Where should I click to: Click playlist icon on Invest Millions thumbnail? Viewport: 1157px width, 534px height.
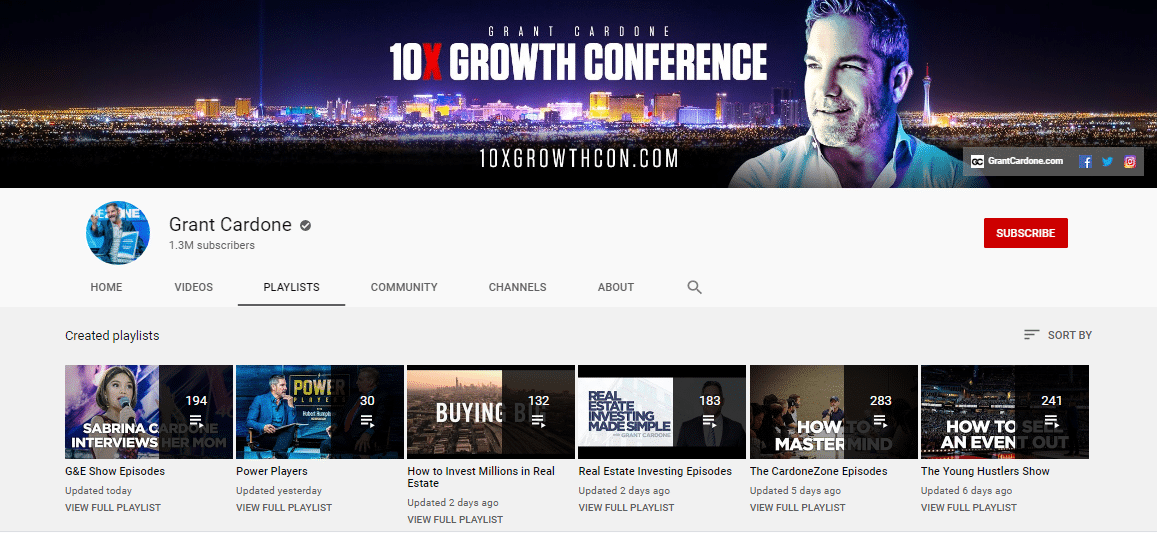coord(538,421)
